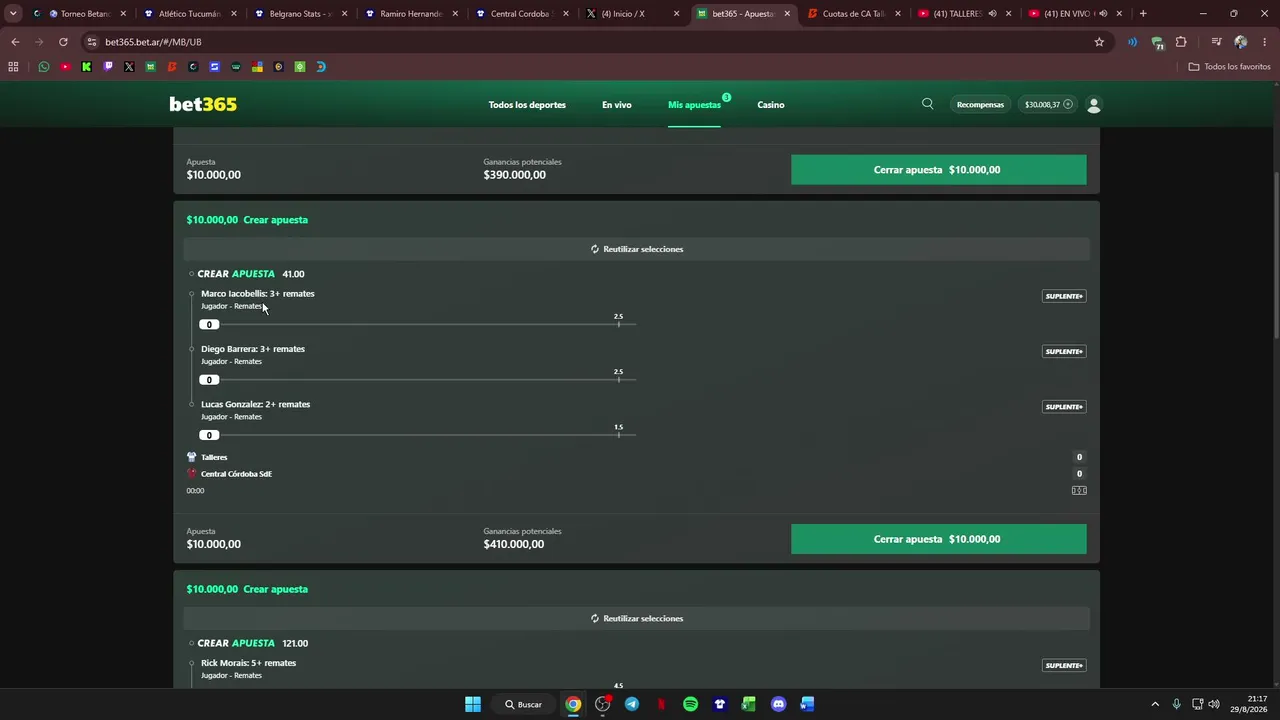1280x720 pixels.
Task: Open the Kick bookmark icon
Action: (87, 67)
